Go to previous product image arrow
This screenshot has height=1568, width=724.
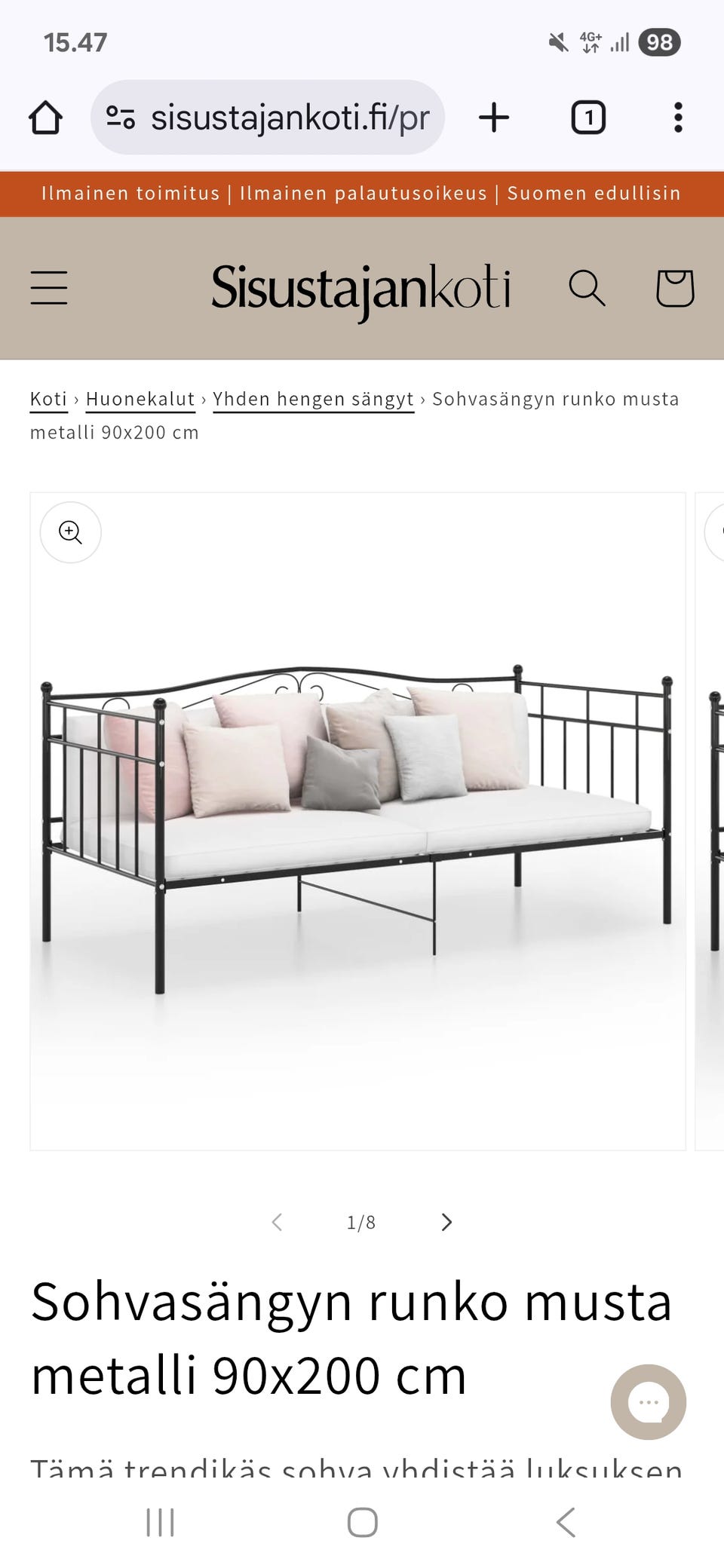(277, 1222)
